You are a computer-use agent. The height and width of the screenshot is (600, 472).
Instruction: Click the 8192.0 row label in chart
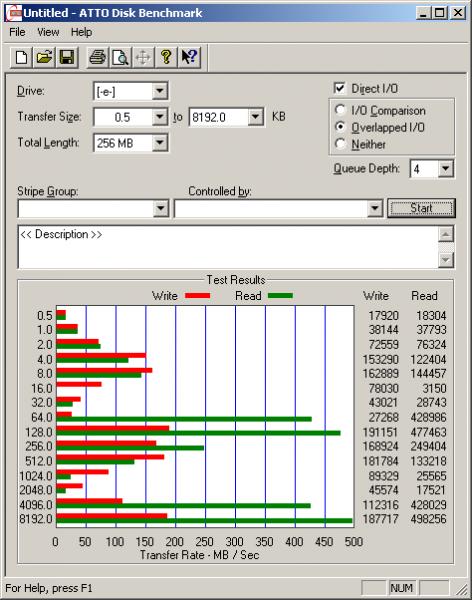coord(36,519)
